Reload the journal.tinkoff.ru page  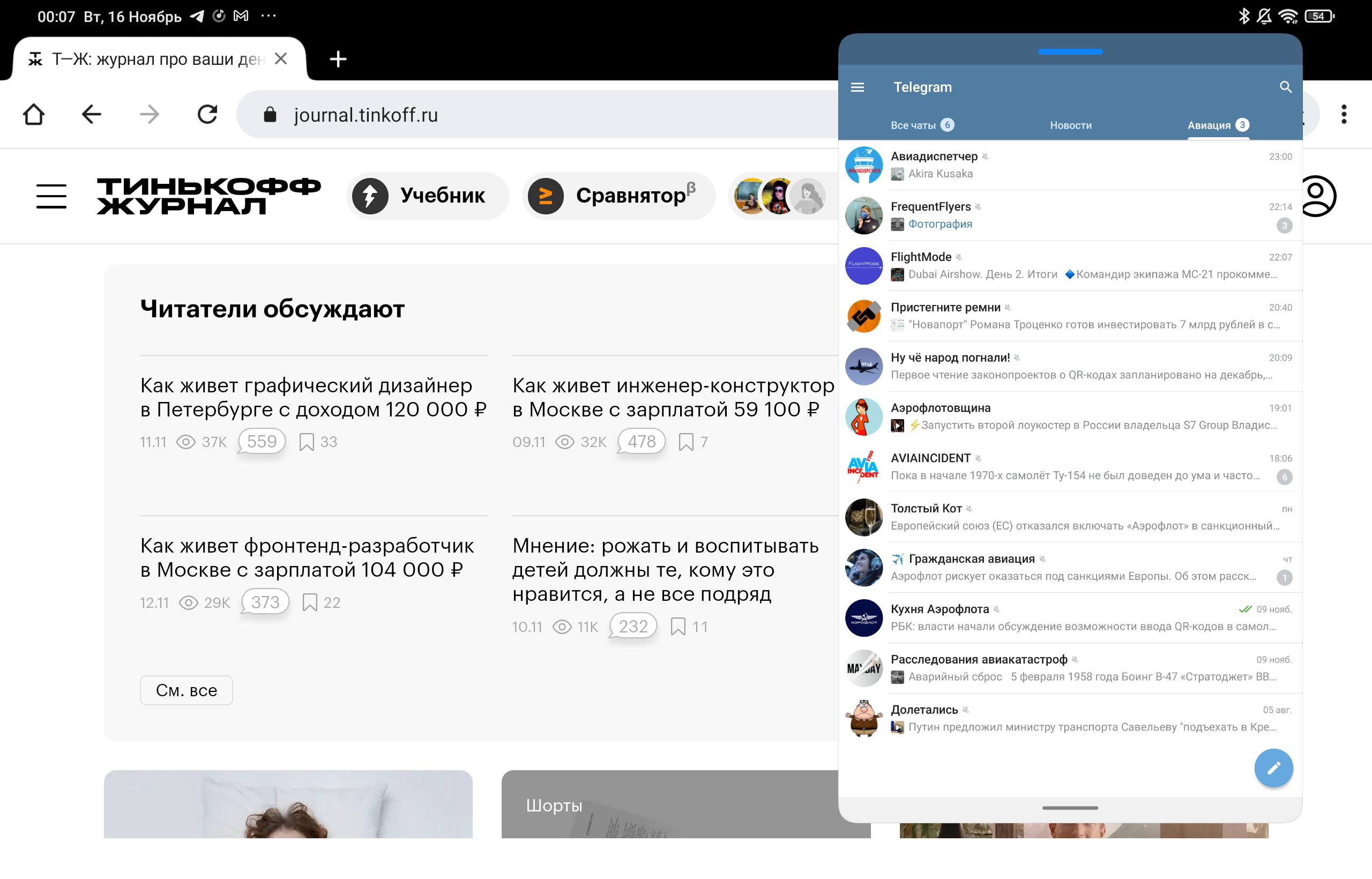(207, 115)
